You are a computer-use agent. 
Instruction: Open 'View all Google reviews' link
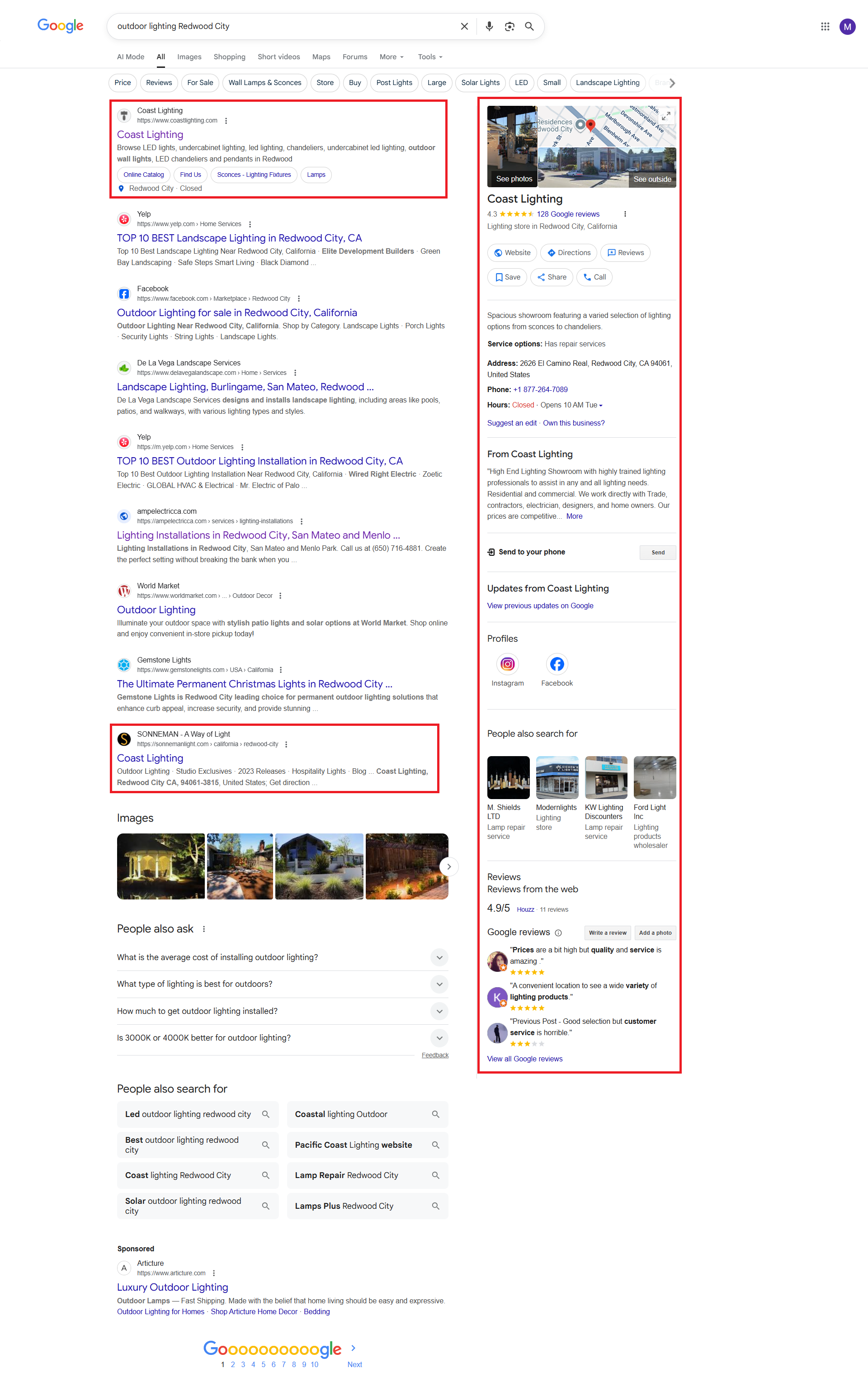tap(524, 1060)
